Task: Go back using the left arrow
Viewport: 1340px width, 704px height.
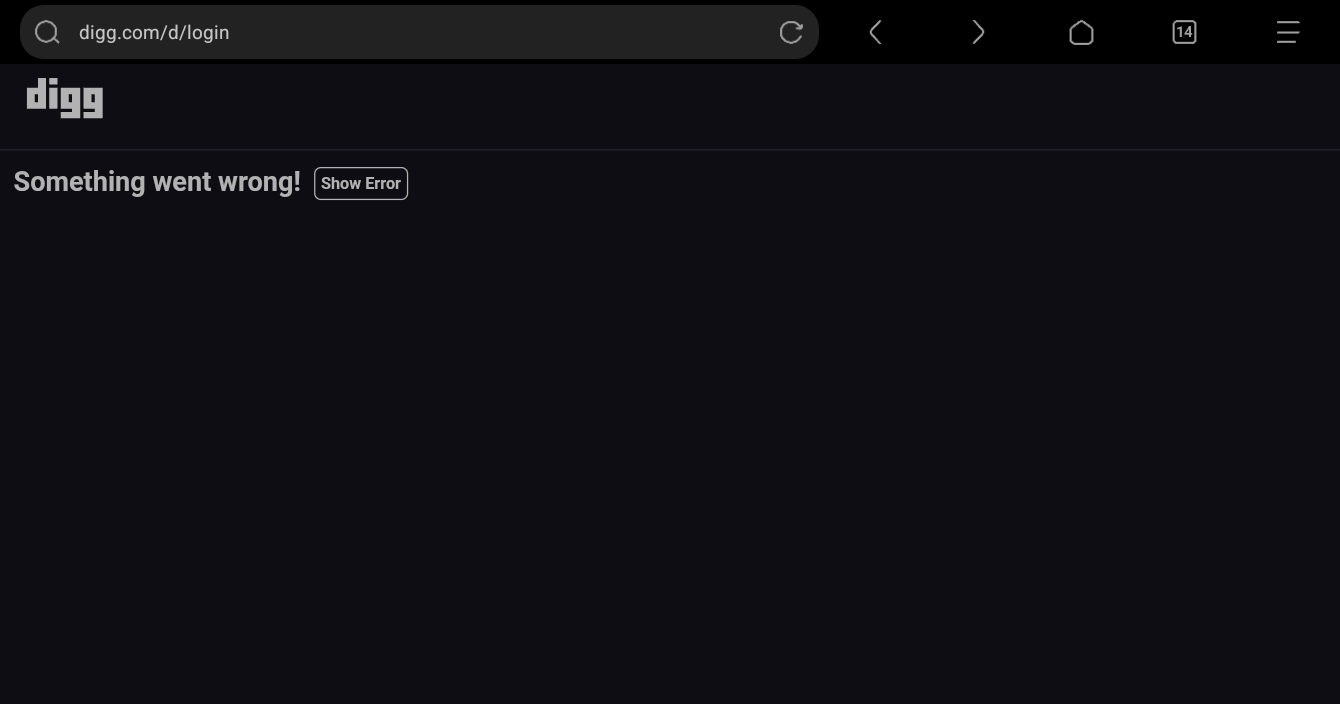Action: coord(875,32)
